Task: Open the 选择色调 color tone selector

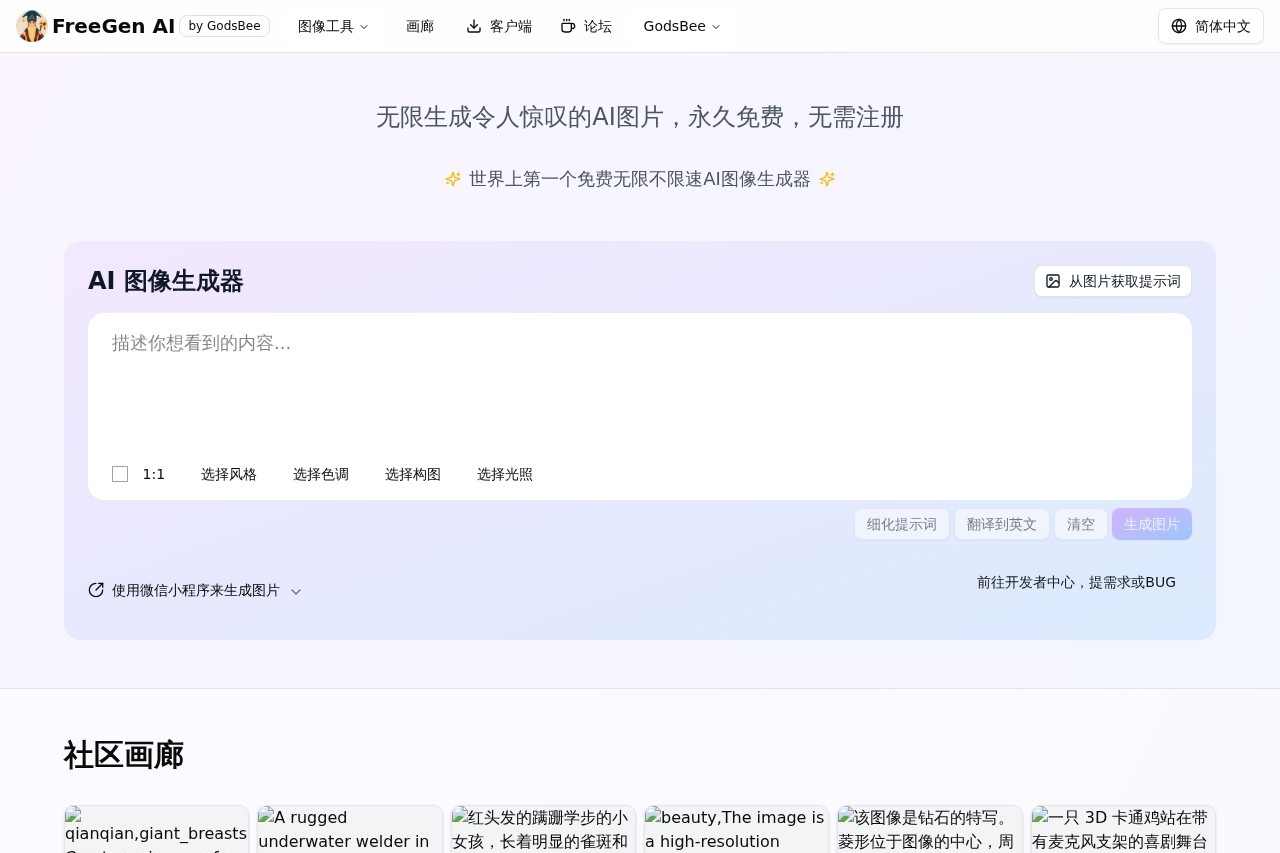Action: (x=321, y=474)
